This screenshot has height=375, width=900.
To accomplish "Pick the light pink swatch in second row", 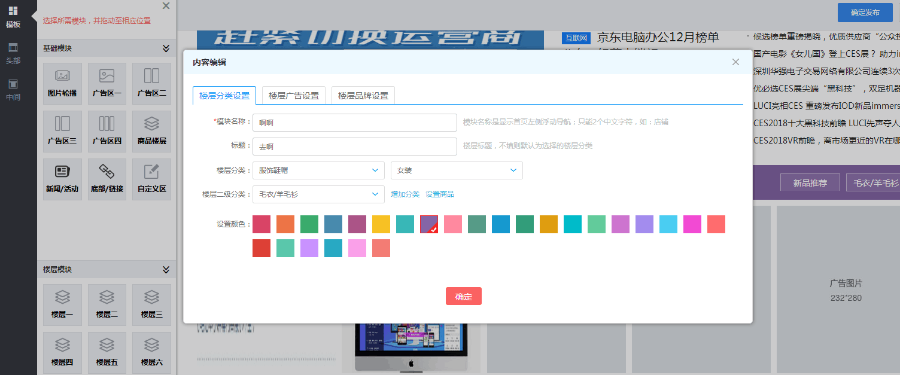I will (357, 248).
